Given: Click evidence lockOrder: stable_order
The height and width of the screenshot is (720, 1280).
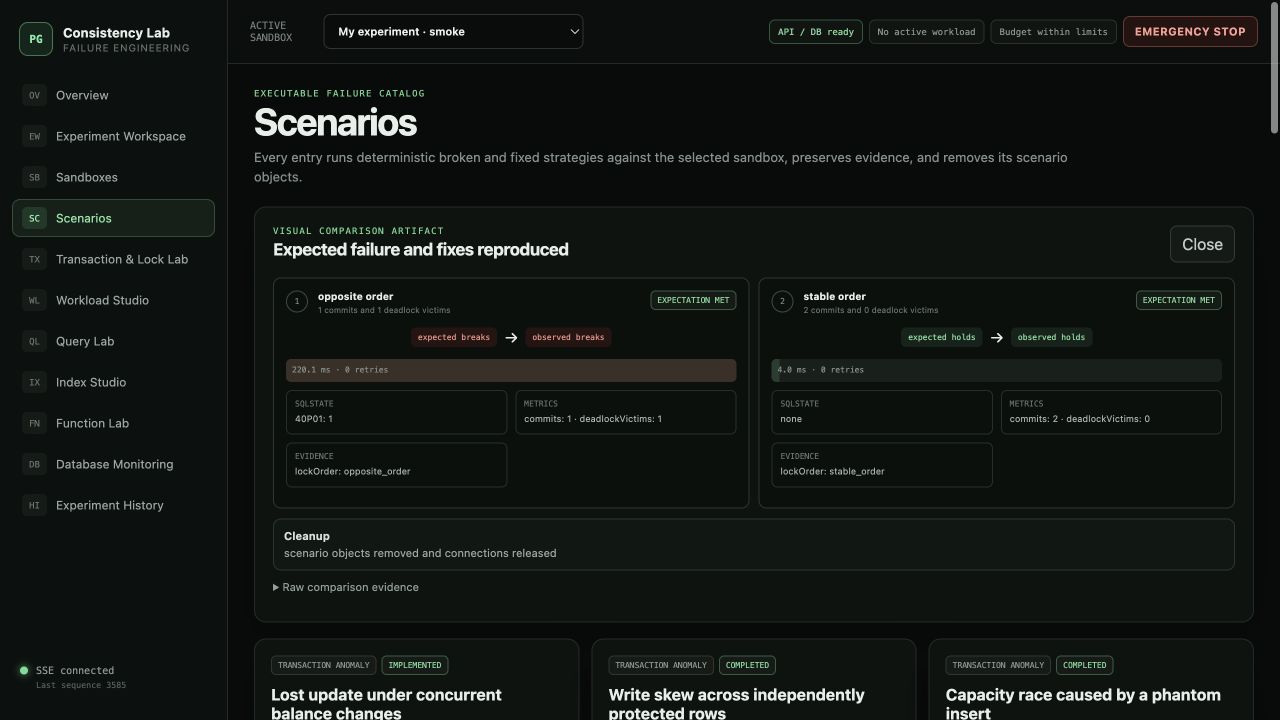Looking at the screenshot, I should 881,465.
